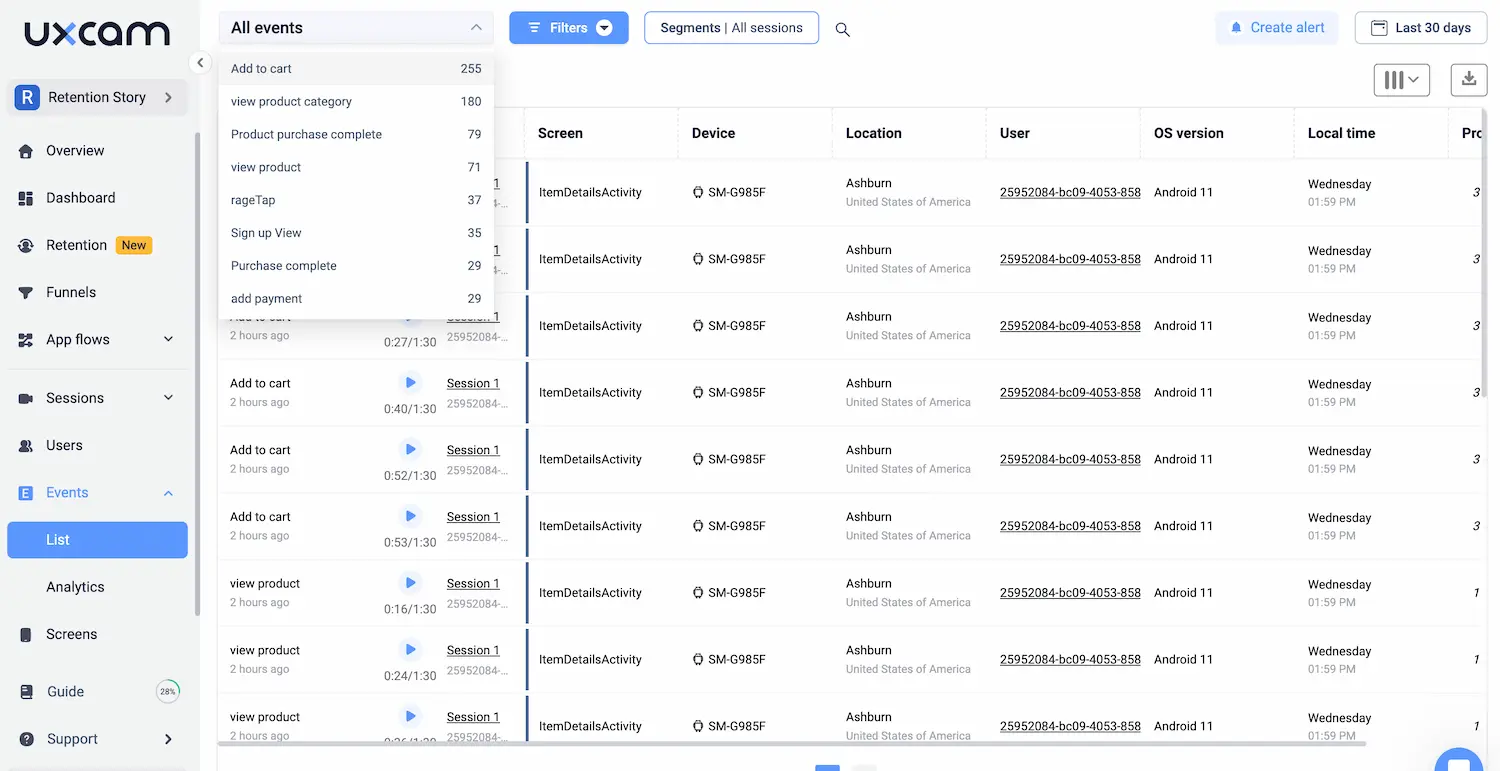
Task: Open the Segments All sessions selector
Action: click(732, 28)
